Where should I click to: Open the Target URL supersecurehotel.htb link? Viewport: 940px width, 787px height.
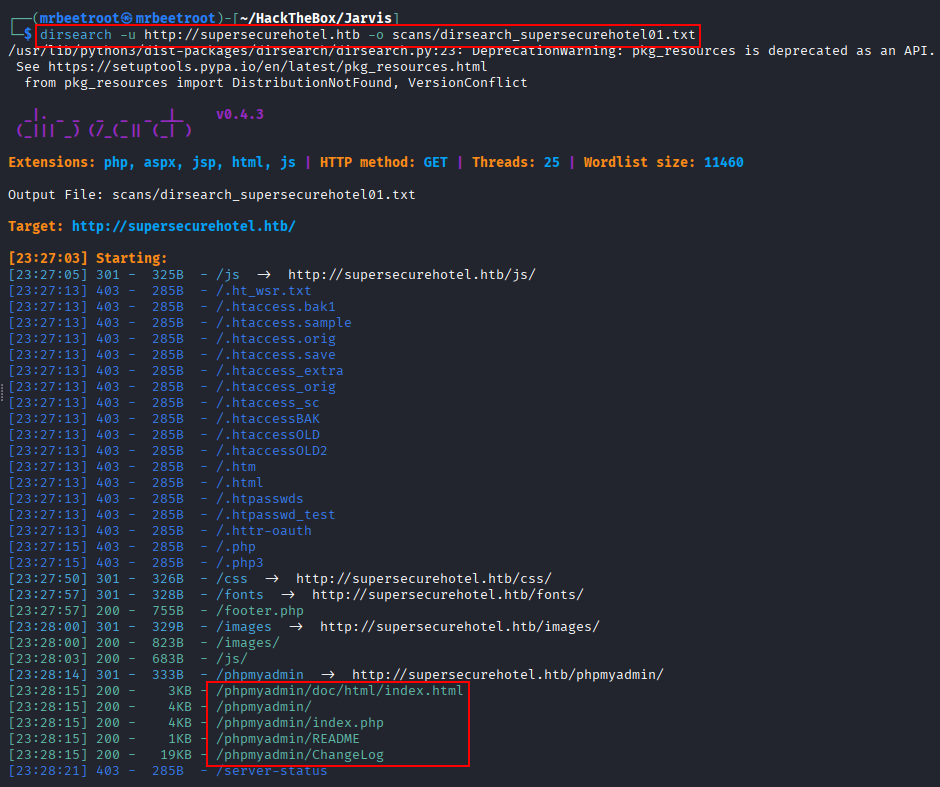click(183, 227)
